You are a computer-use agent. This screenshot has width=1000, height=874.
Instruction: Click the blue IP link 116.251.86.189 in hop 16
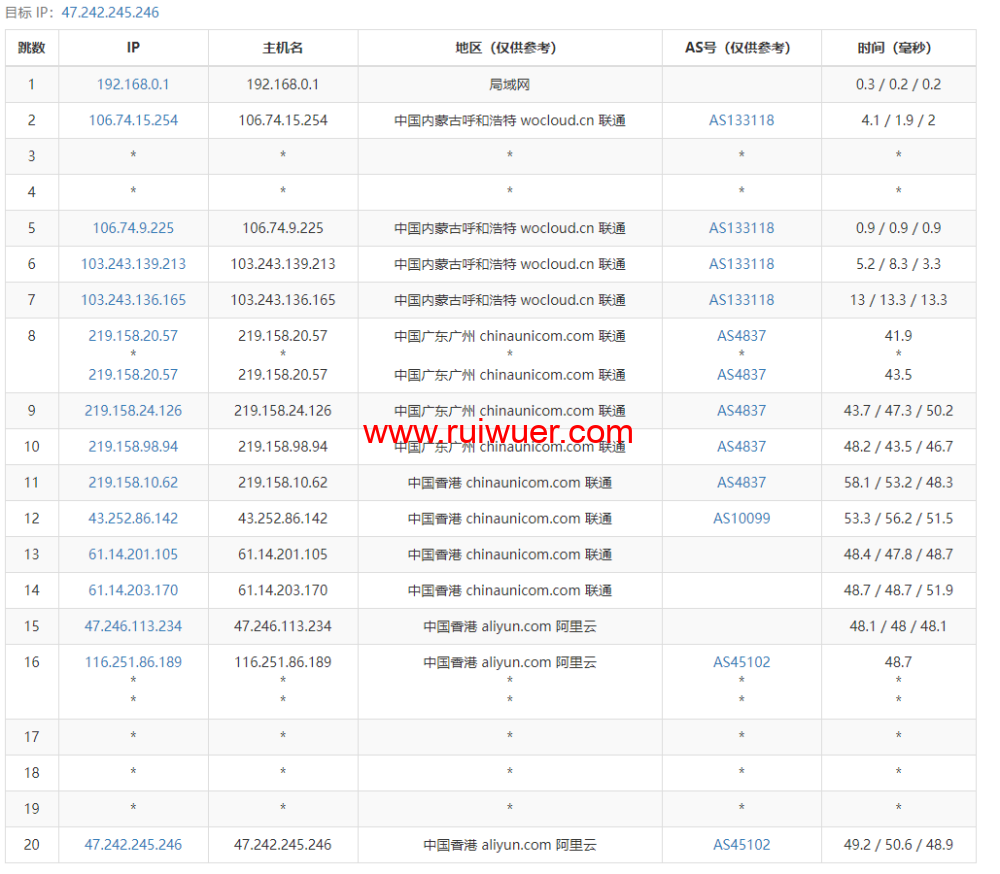click(133, 662)
